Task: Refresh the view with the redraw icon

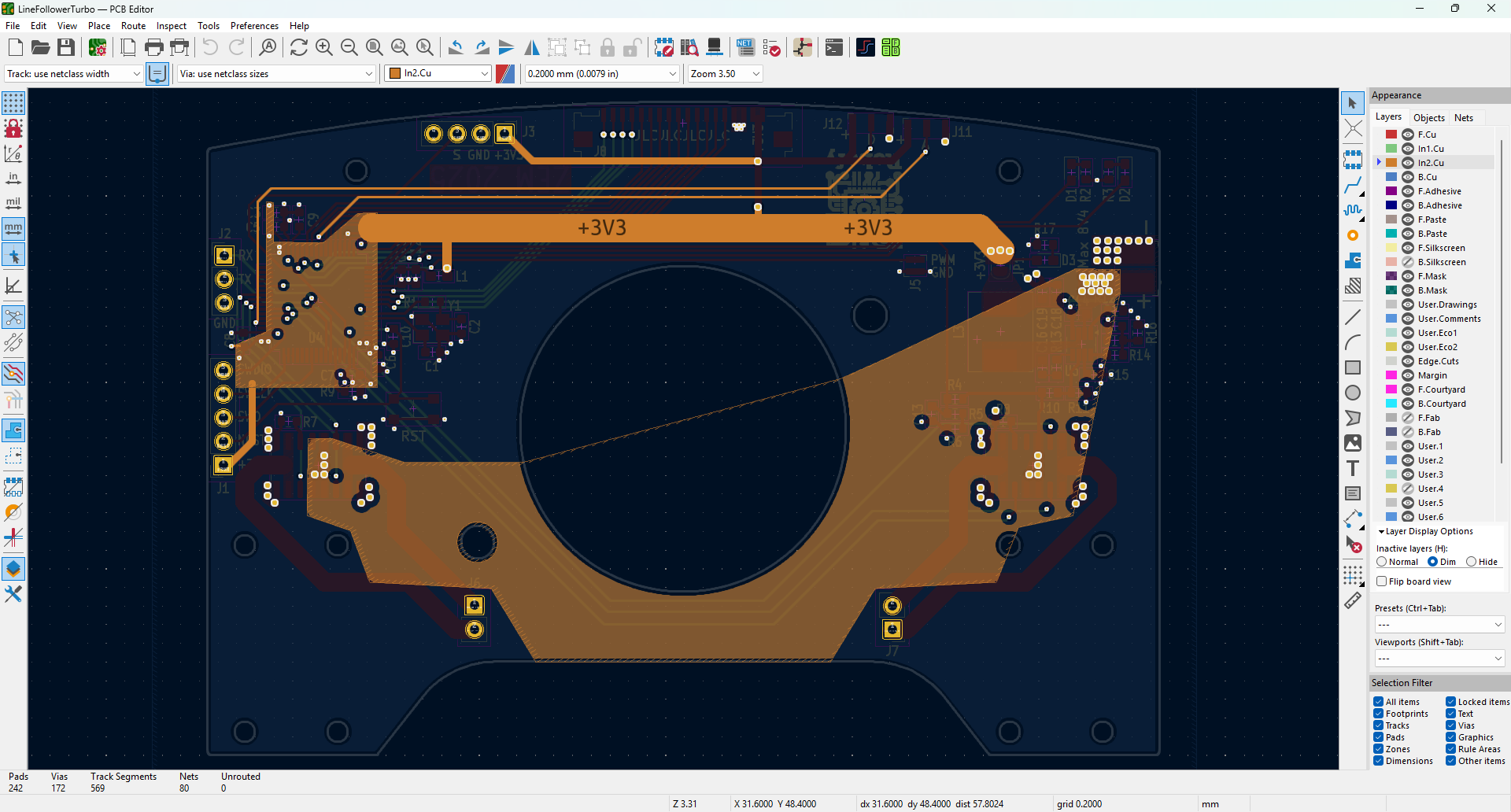Action: tap(299, 47)
